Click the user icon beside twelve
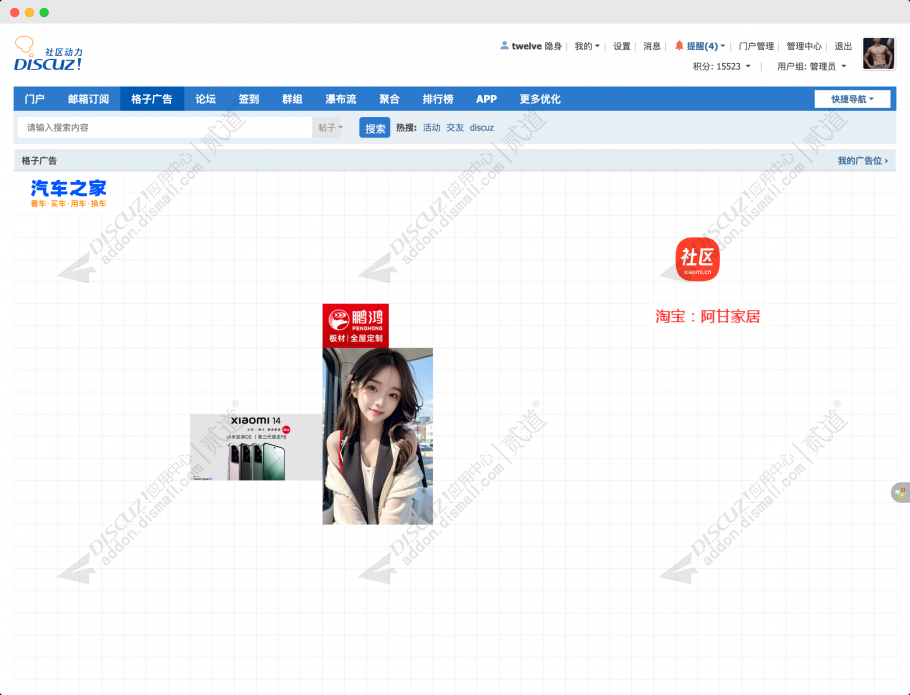 pyautogui.click(x=504, y=46)
